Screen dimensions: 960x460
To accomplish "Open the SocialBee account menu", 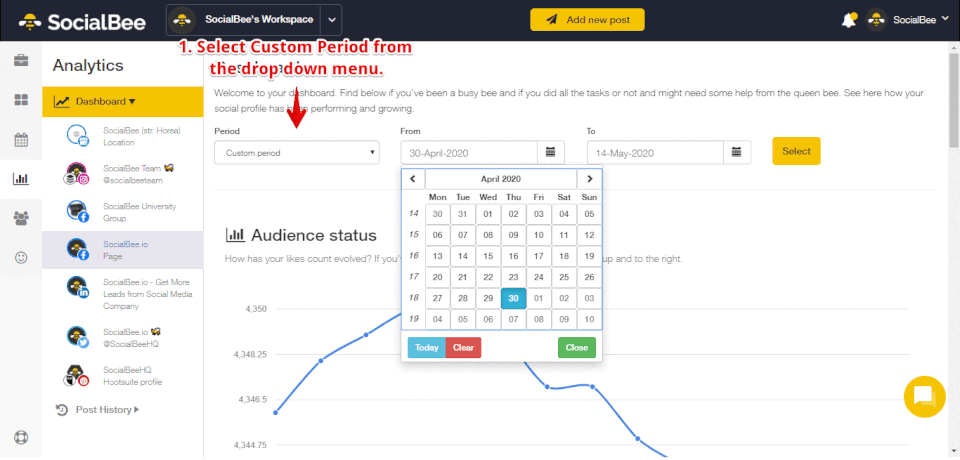I will point(902,20).
